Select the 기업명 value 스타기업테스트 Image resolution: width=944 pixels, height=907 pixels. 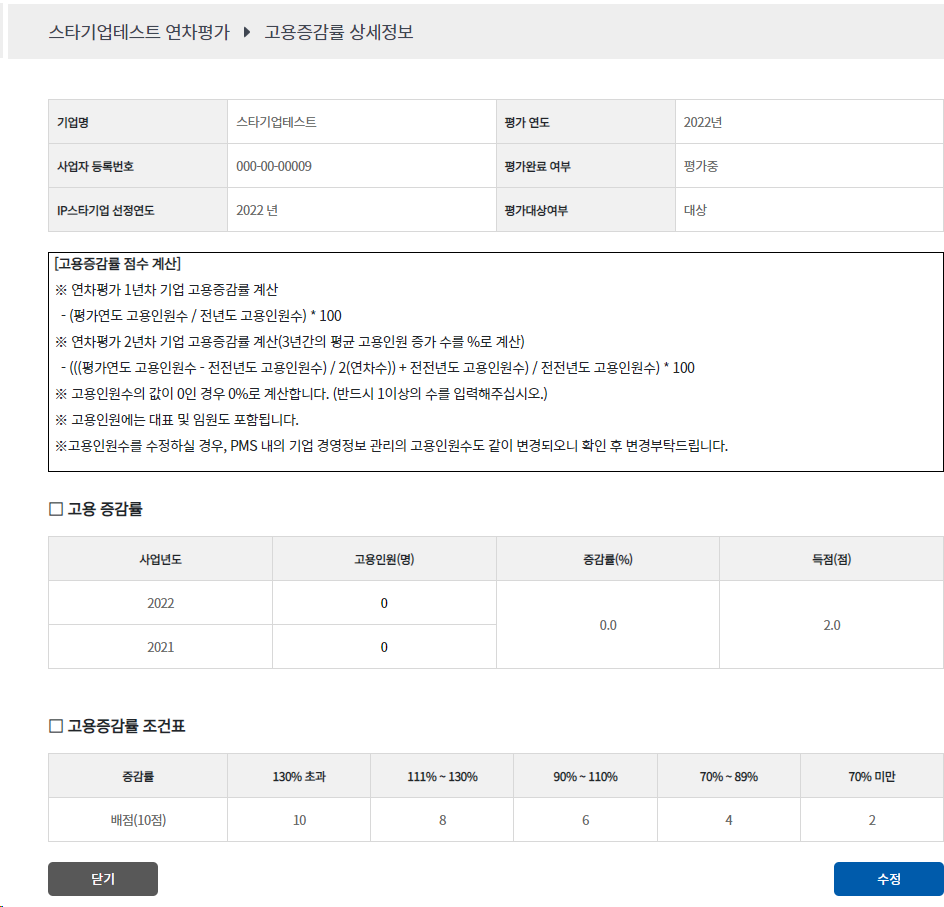coord(277,122)
